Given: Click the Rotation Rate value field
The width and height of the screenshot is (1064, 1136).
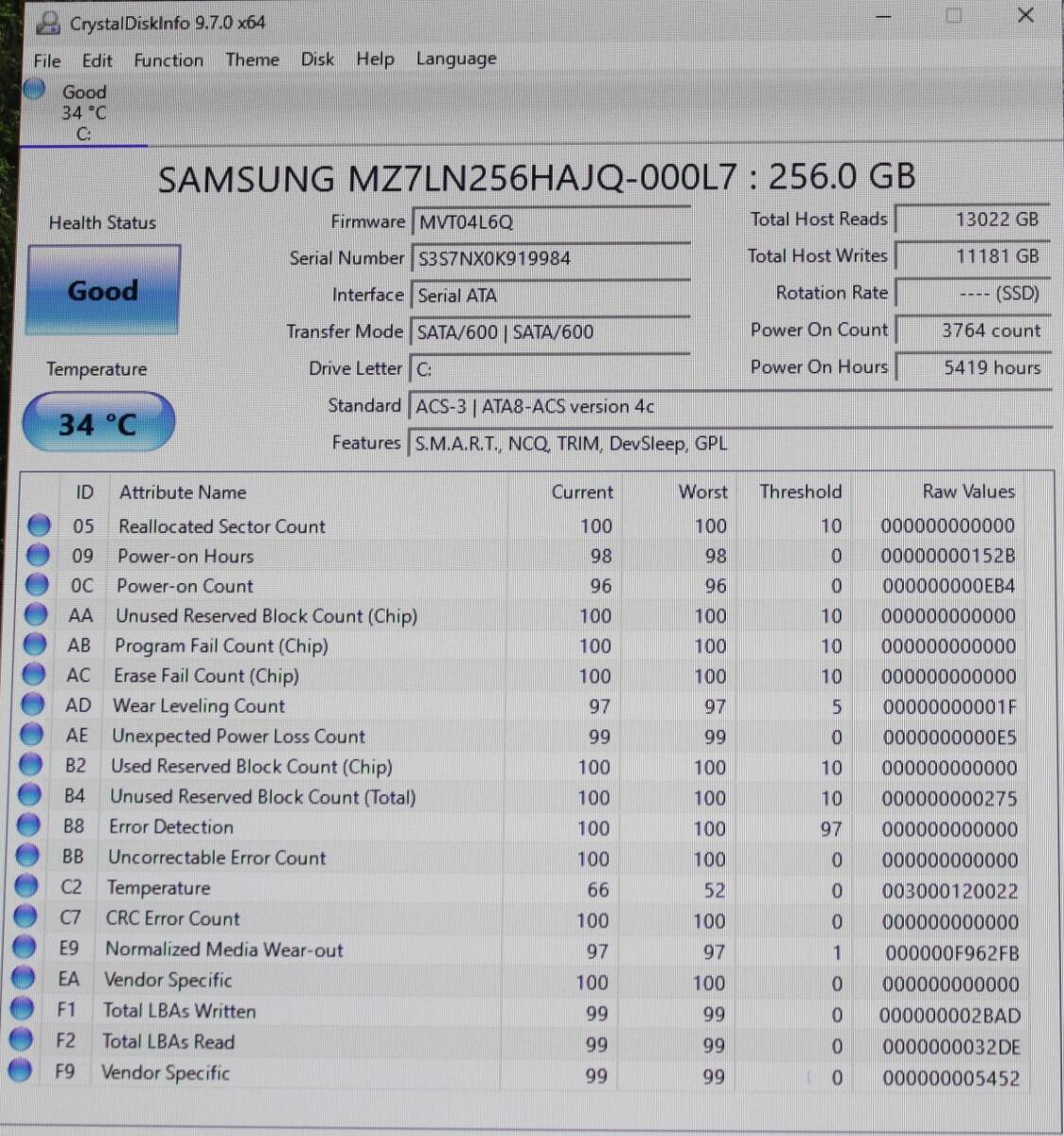Looking at the screenshot, I should 972,293.
